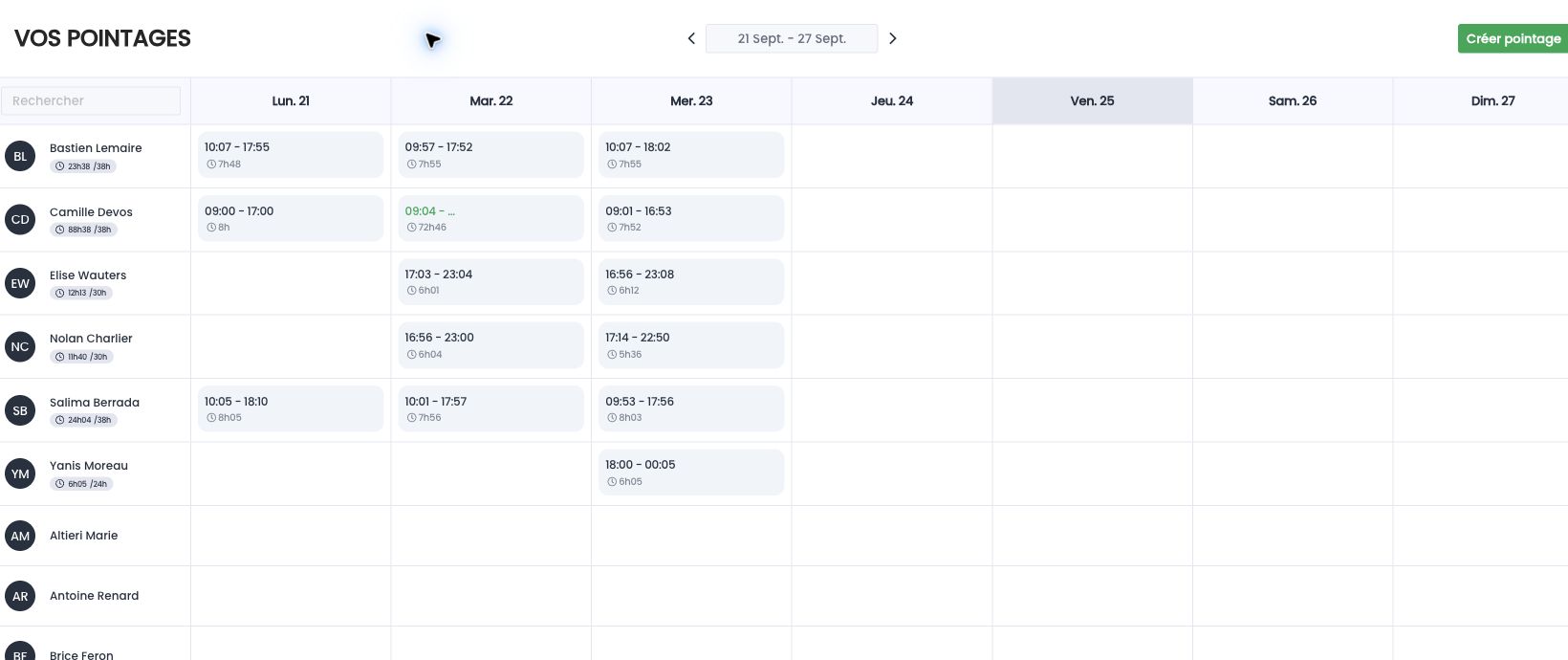Viewport: 1568px width, 660px height.
Task: Click Elise Wauters's 12h13 /30h hours badge
Action: tap(81, 293)
